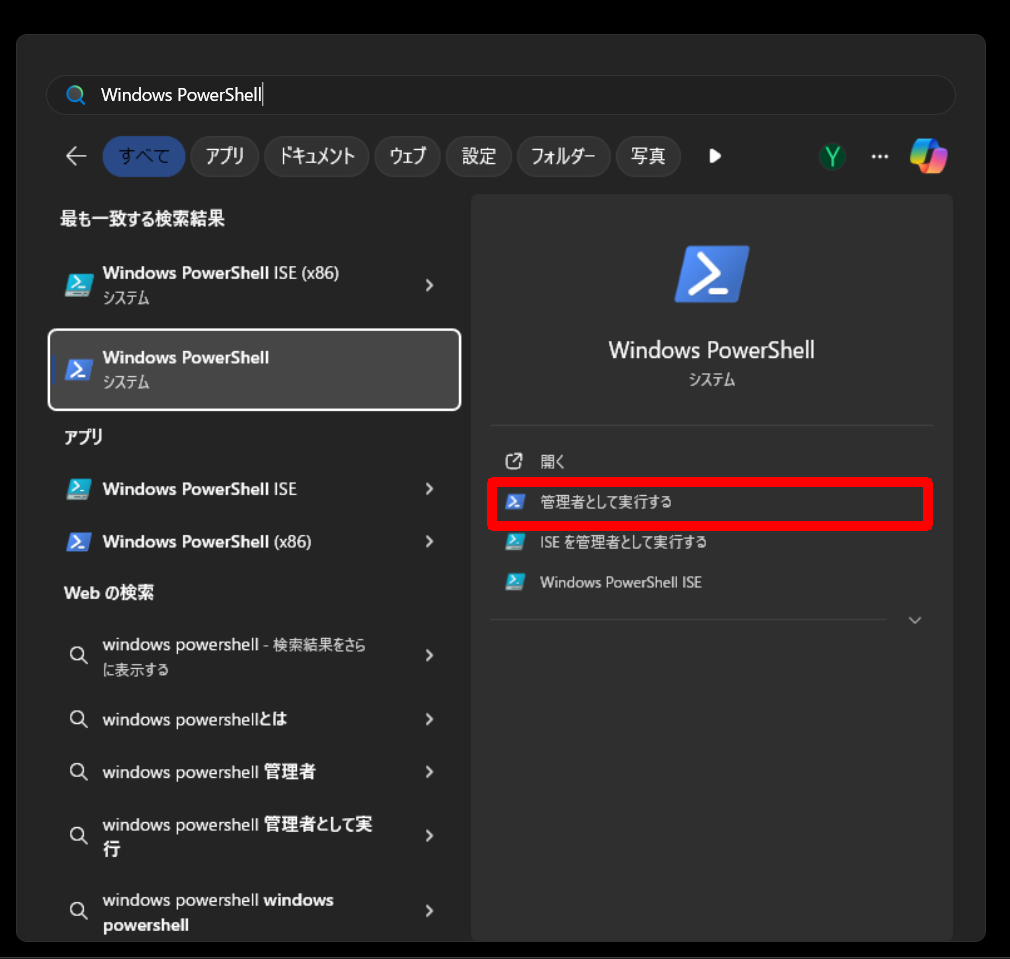Image resolution: width=1010 pixels, height=959 pixels.
Task: Click Windows PowerShell title in details pane
Action: (x=711, y=350)
